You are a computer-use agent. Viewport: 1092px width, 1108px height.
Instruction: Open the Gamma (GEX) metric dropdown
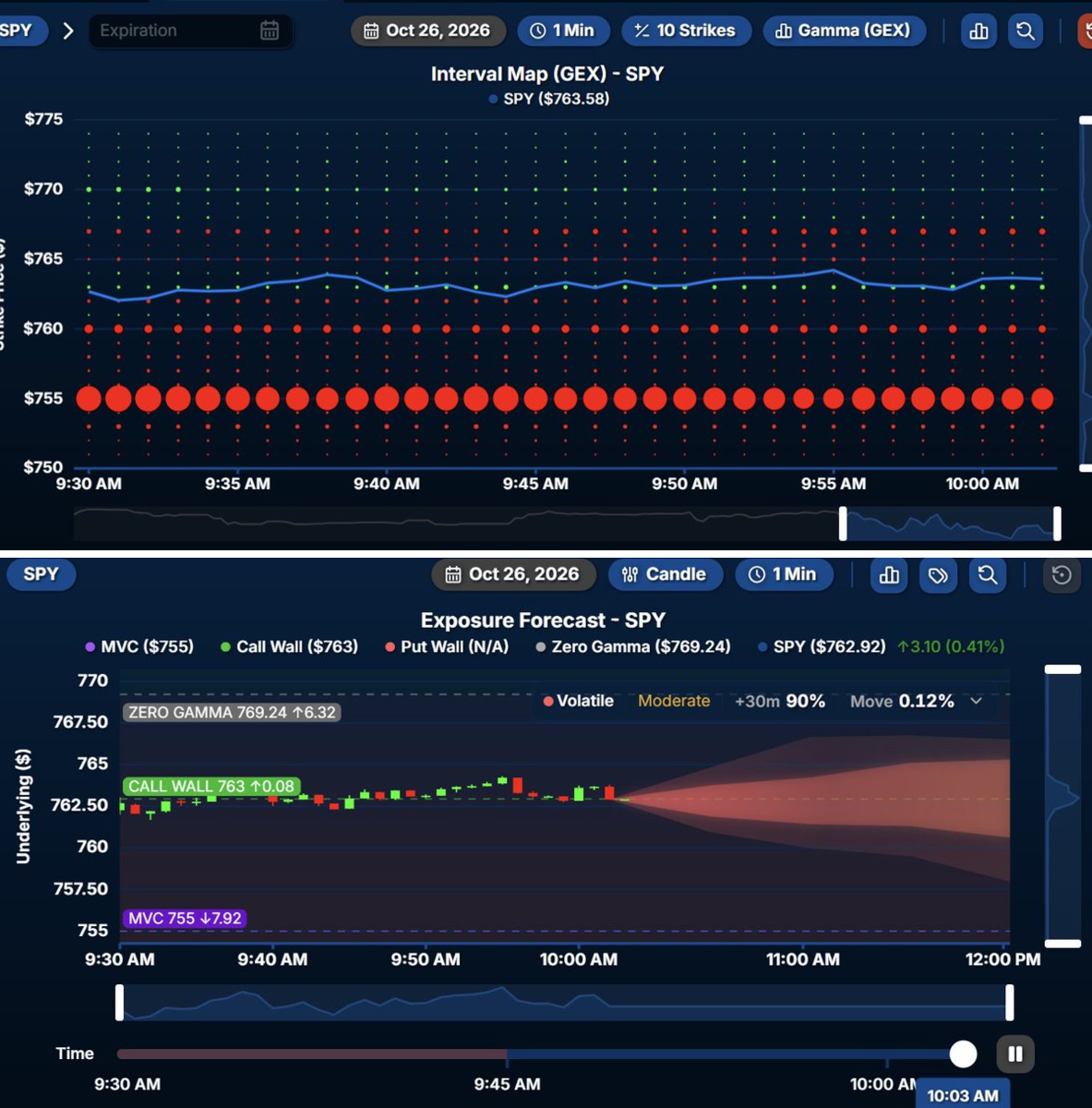tap(844, 30)
